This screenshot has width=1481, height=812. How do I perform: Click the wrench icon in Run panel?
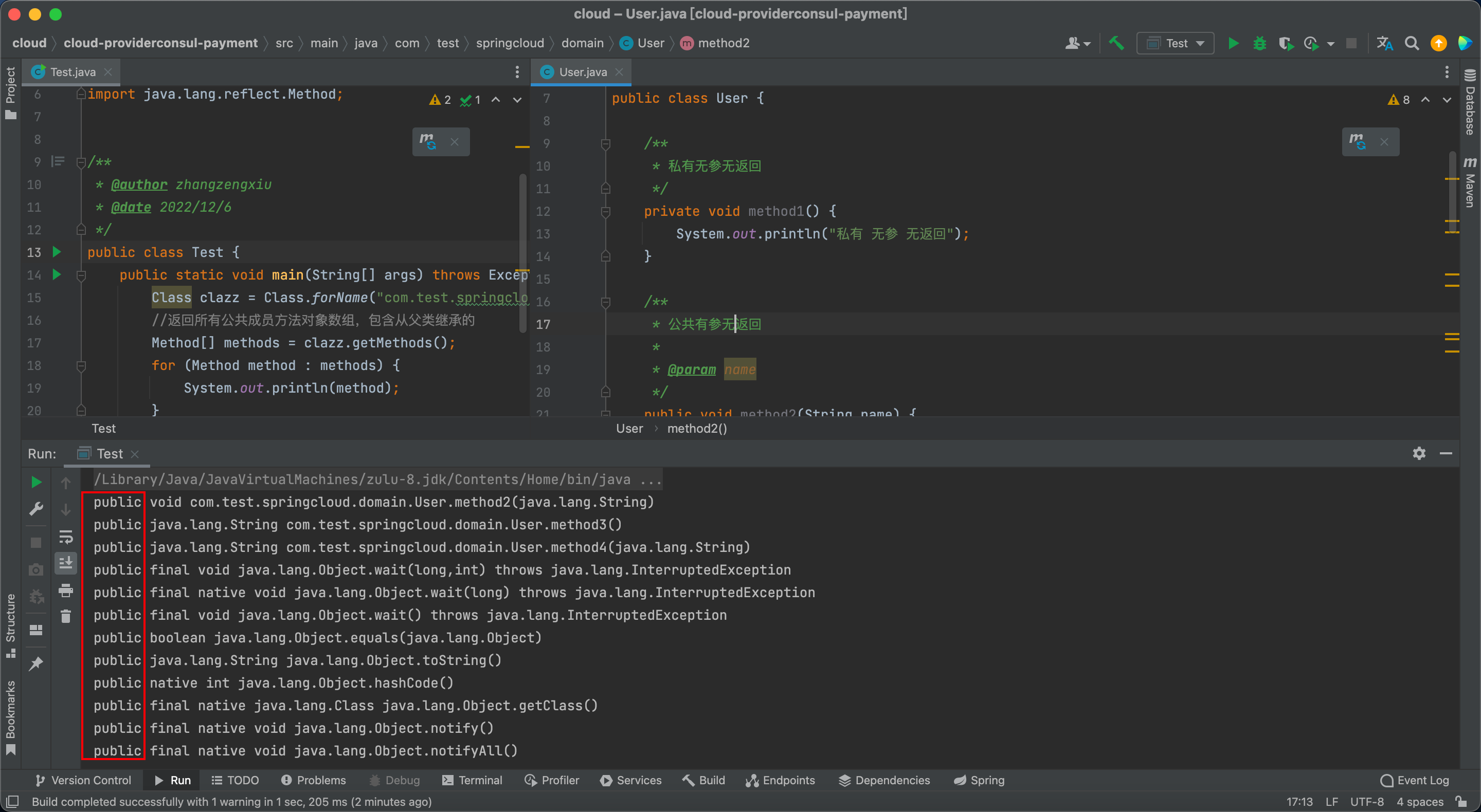click(35, 509)
